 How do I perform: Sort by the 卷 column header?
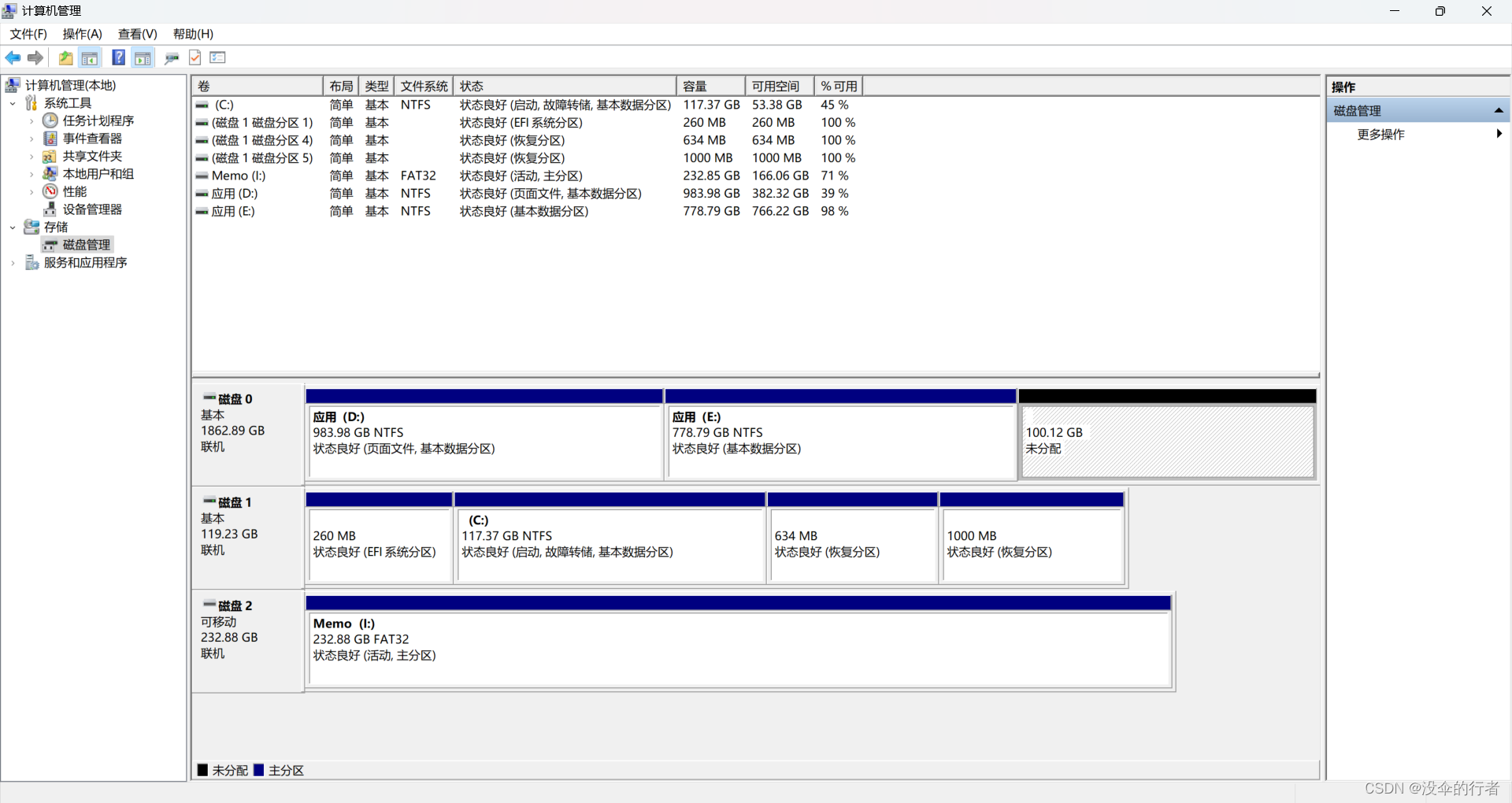(x=258, y=86)
